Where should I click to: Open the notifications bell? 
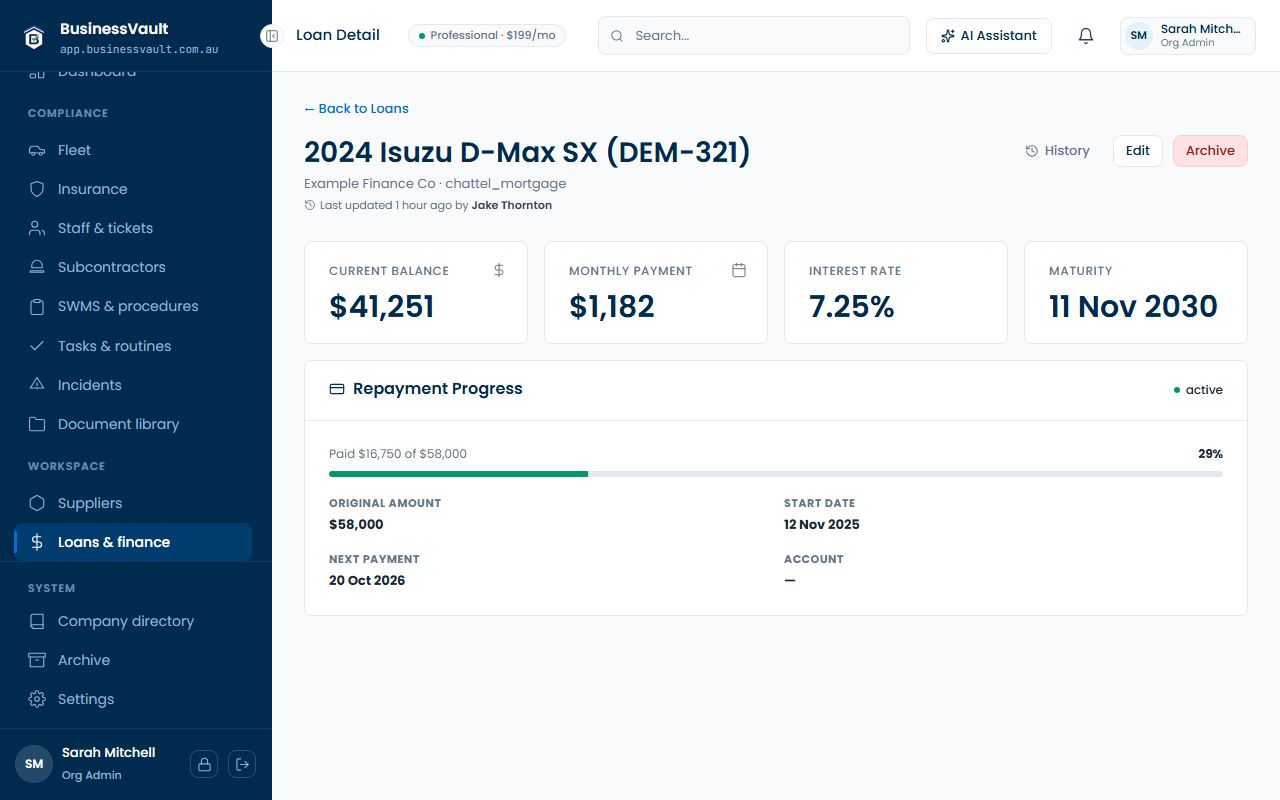click(x=1086, y=36)
